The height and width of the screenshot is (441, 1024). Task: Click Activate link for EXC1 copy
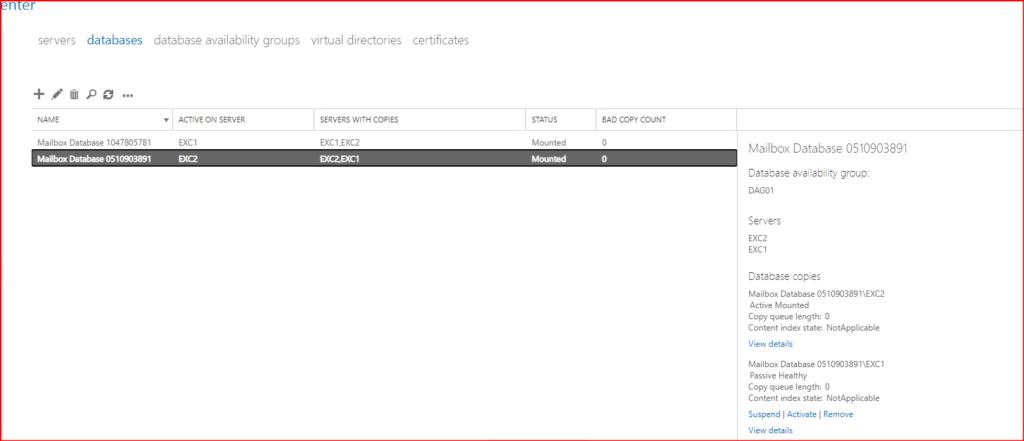pos(803,414)
